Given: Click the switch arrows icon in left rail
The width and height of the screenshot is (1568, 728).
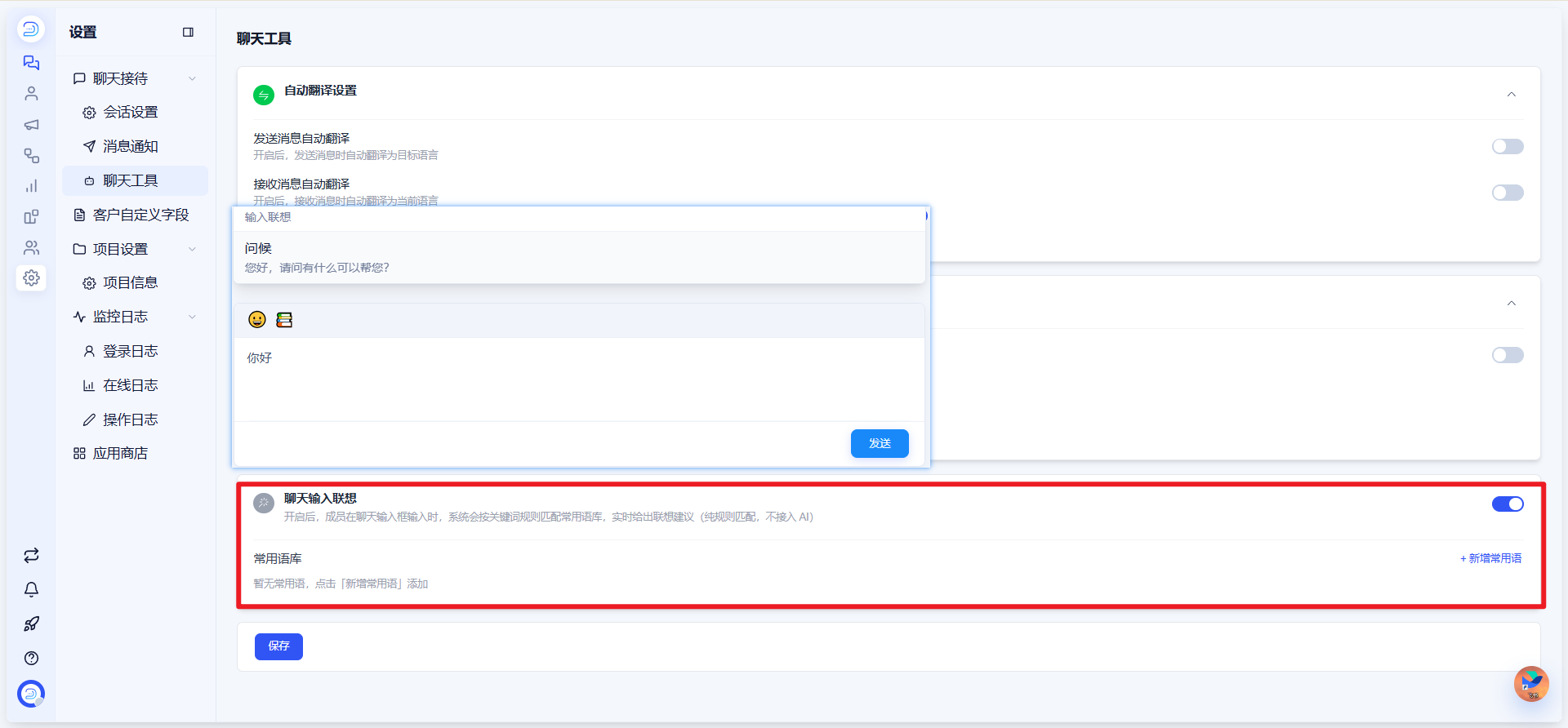Looking at the screenshot, I should (x=31, y=556).
